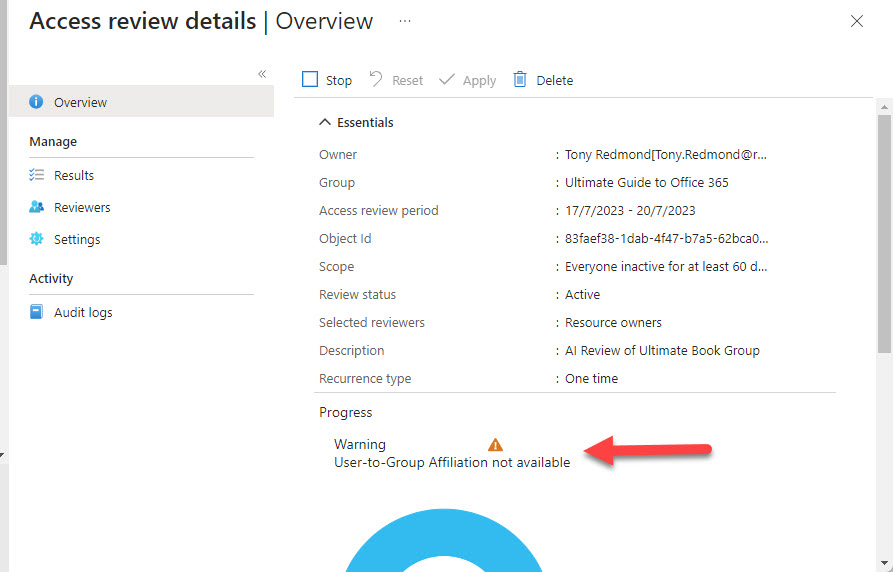893x572 pixels.
Task: Click the Apply checkmark icon
Action: [447, 80]
